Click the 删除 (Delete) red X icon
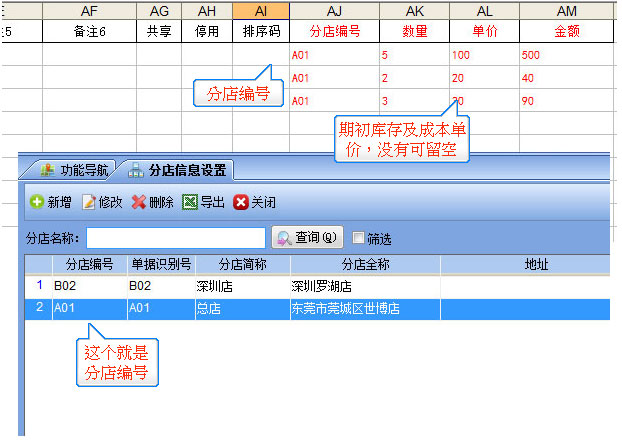Image resolution: width=622 pixels, height=444 pixels. 139,202
